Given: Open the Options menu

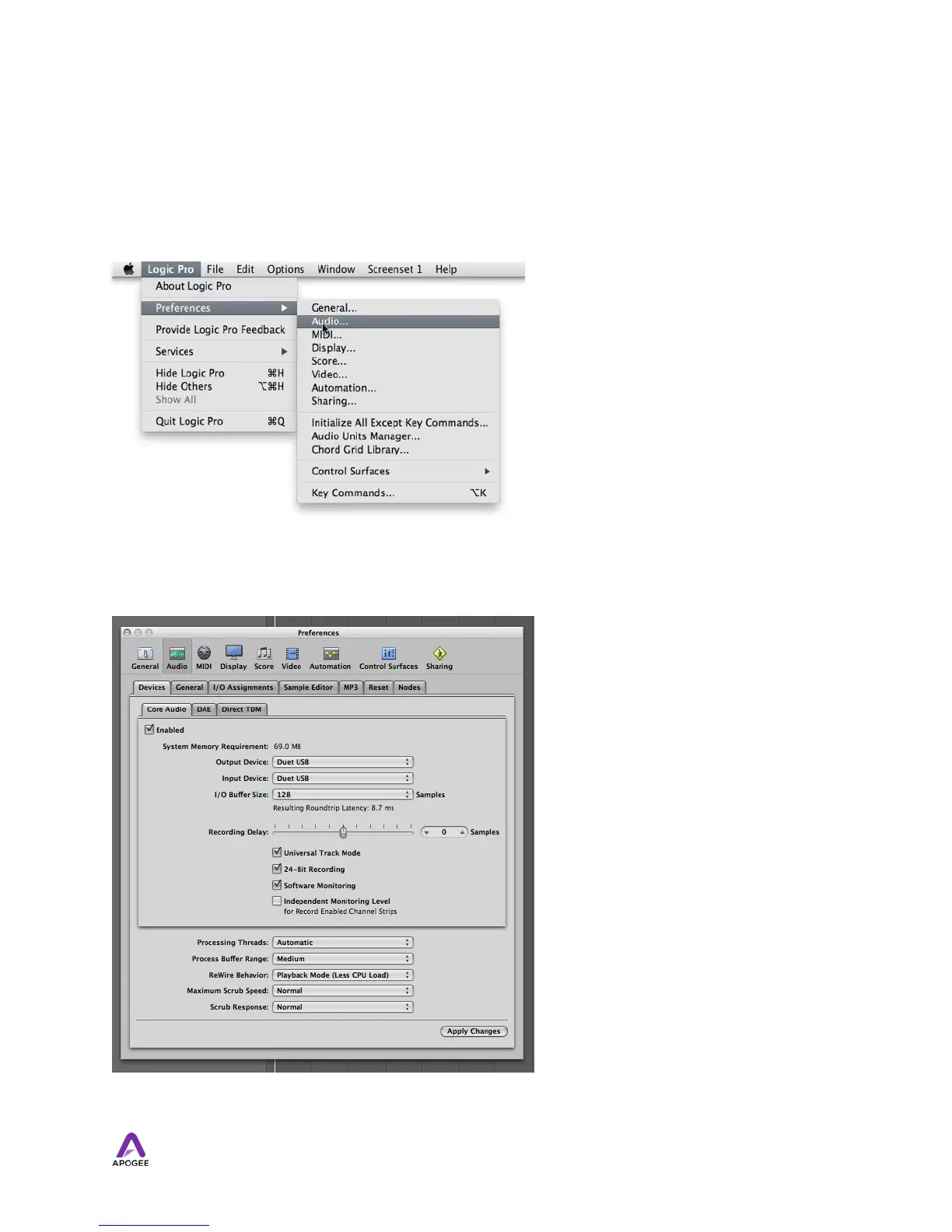Looking at the screenshot, I should (285, 269).
